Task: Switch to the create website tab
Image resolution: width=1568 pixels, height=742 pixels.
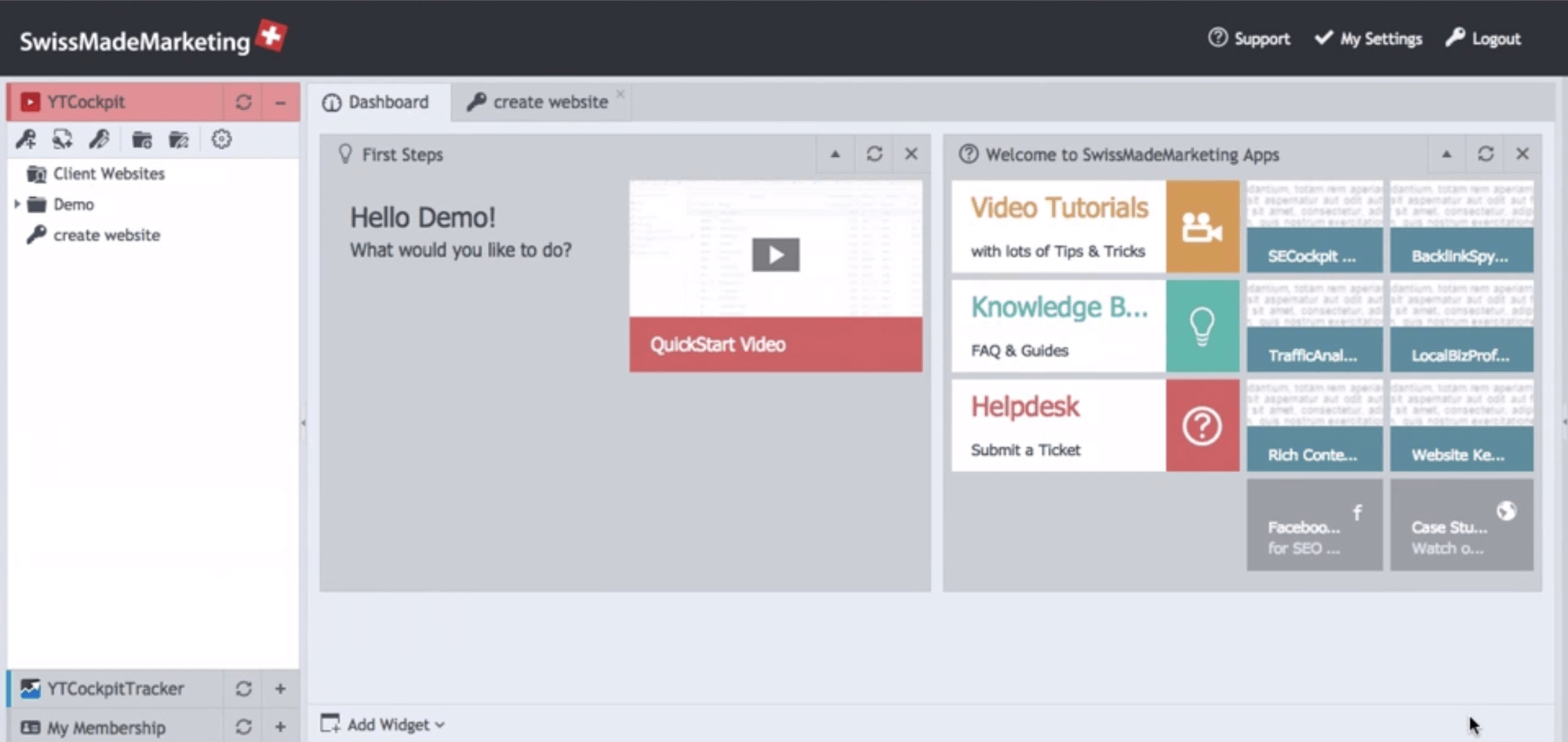Action: point(538,103)
